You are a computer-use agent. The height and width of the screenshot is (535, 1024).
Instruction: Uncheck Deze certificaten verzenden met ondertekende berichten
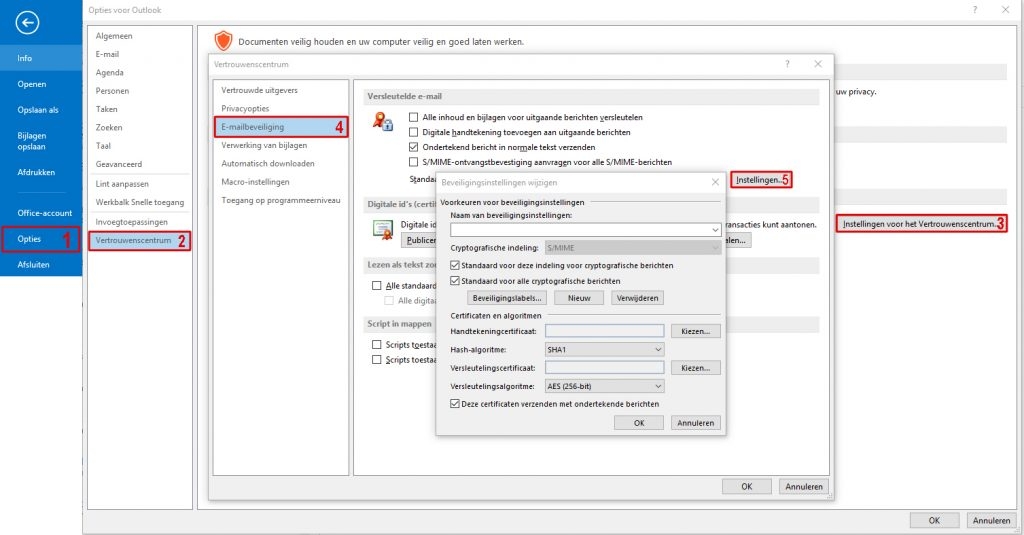(x=456, y=403)
